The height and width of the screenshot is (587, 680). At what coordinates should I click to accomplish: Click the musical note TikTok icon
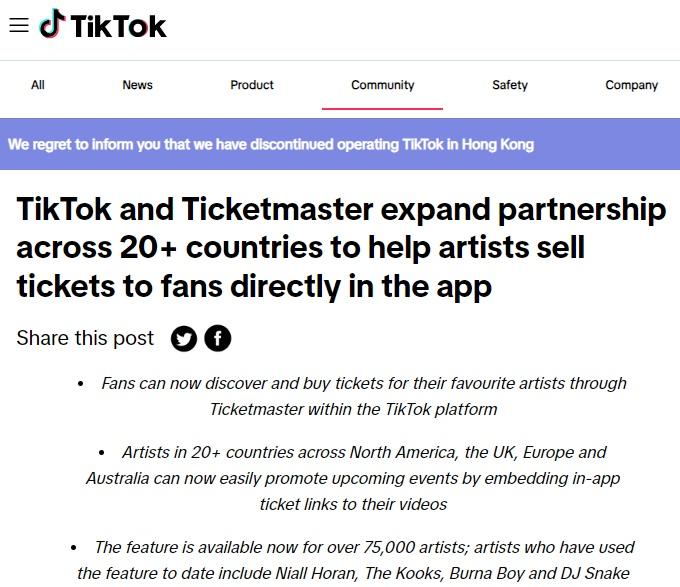pos(52,23)
